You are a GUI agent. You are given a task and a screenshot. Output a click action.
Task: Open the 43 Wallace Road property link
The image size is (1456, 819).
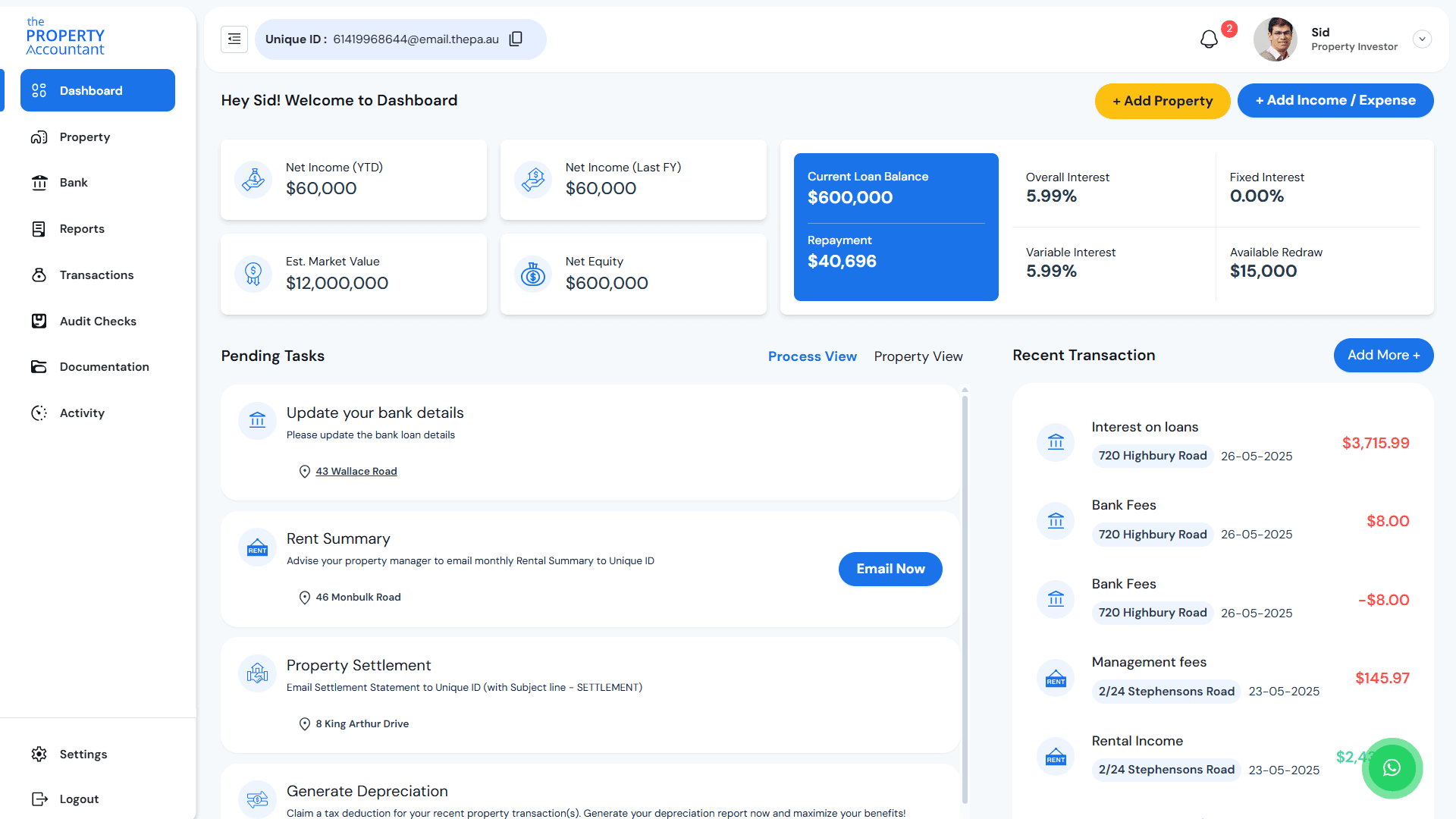[x=356, y=471]
